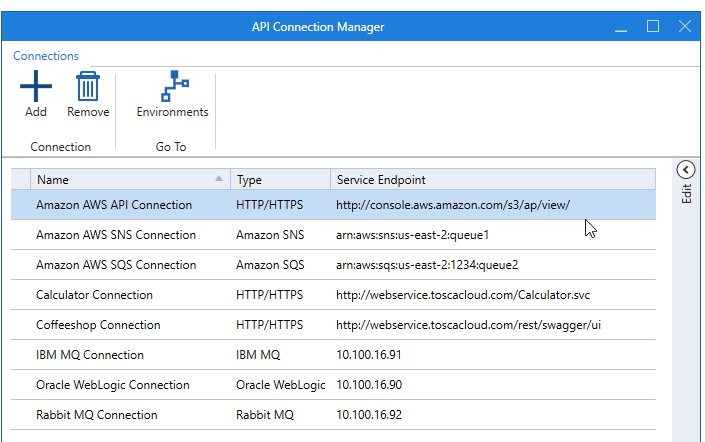This screenshot has width=705, height=442.
Task: Maximize the API Connection Manager window
Action: point(653,27)
